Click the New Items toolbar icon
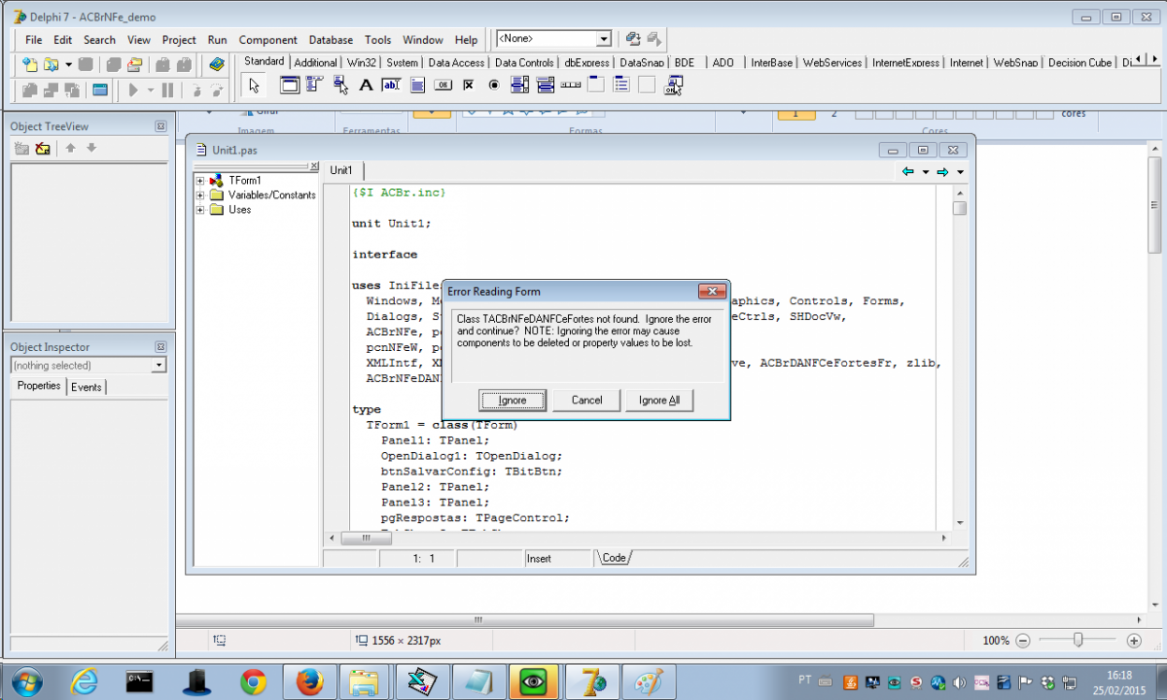Screen dimensions: 1167x700 [x=29, y=65]
